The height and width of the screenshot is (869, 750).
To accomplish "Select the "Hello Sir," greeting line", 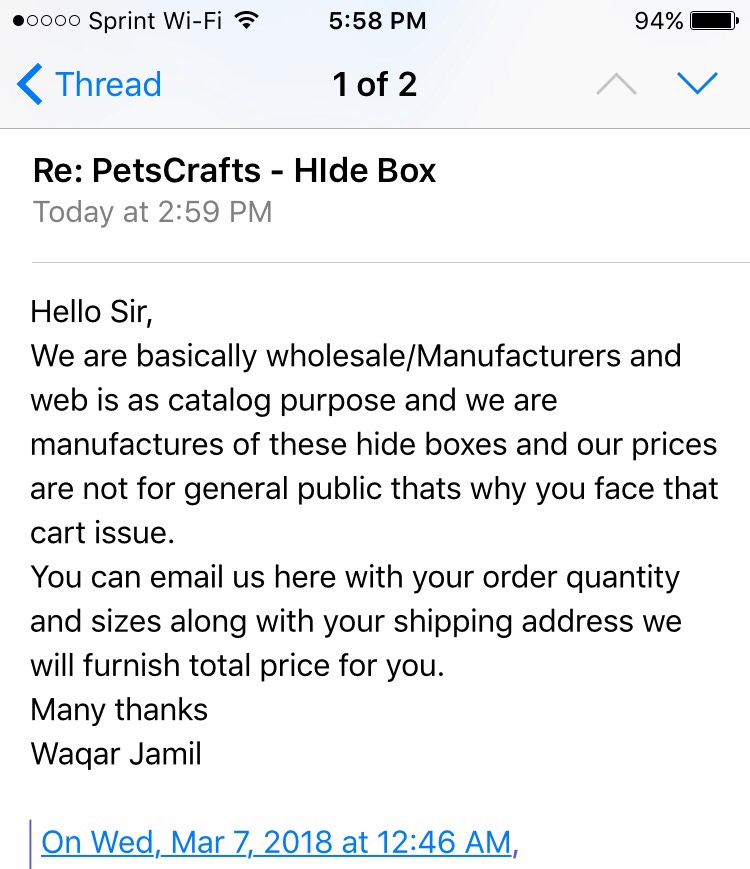I will tap(91, 311).
